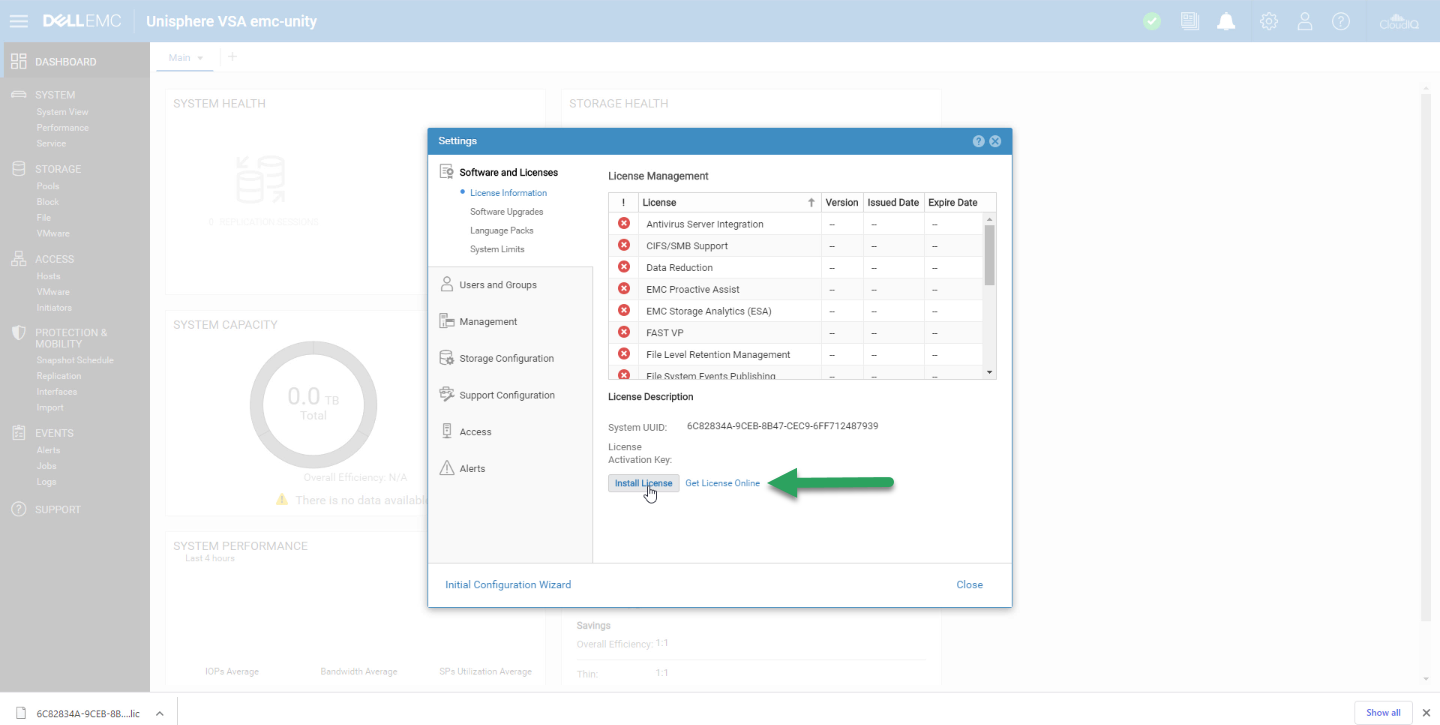Open Replication in the sidebar
1440x725 pixels.
59,376
